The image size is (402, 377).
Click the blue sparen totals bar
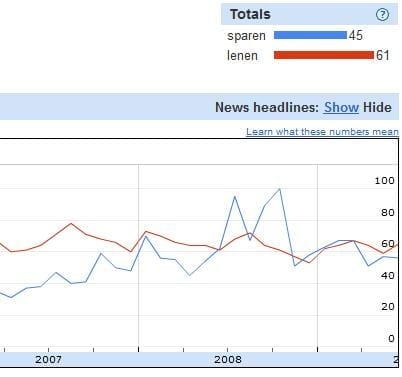coord(310,35)
